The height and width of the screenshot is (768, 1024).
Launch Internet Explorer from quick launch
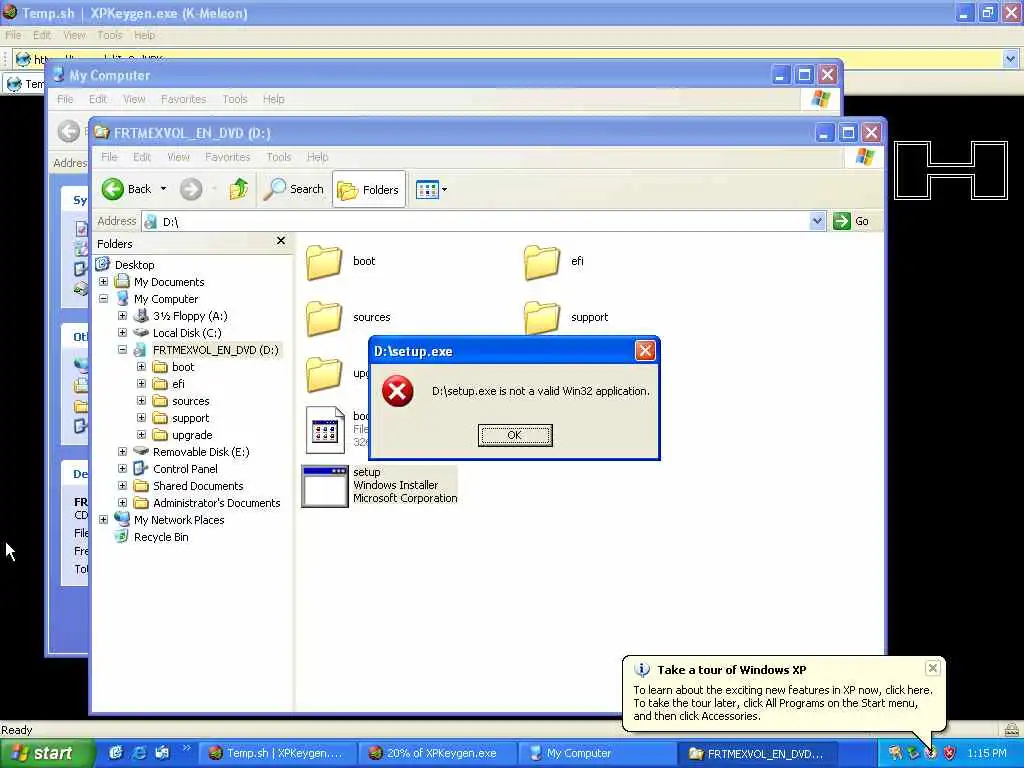(139, 753)
